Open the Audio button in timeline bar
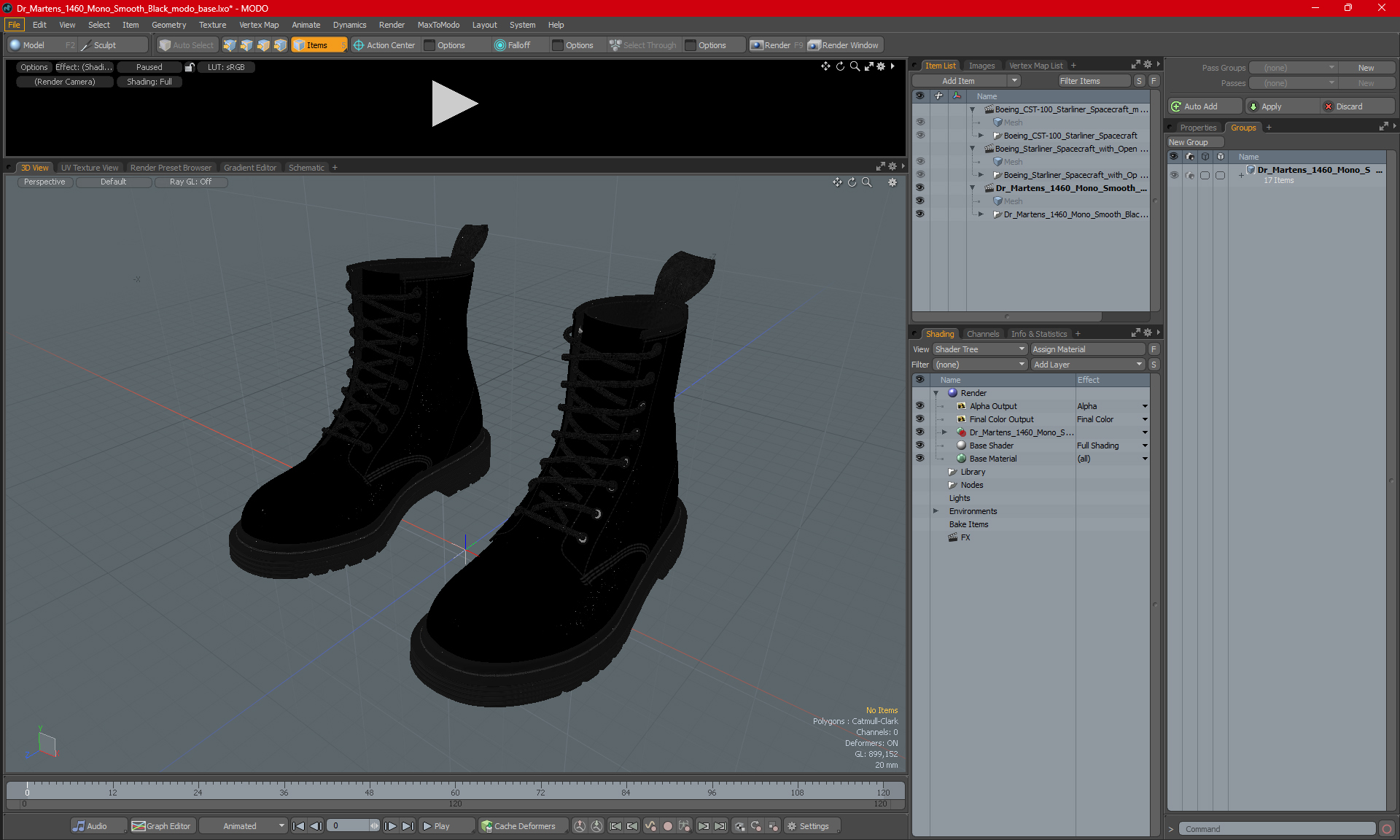 point(98,826)
